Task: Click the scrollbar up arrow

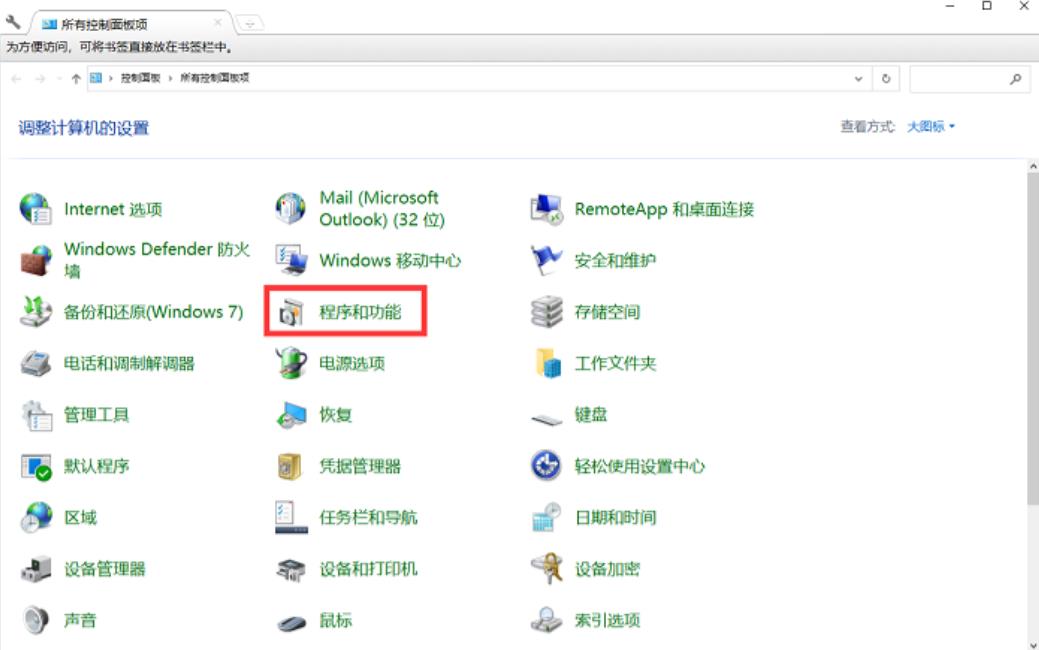Action: pyautogui.click(x=1033, y=167)
